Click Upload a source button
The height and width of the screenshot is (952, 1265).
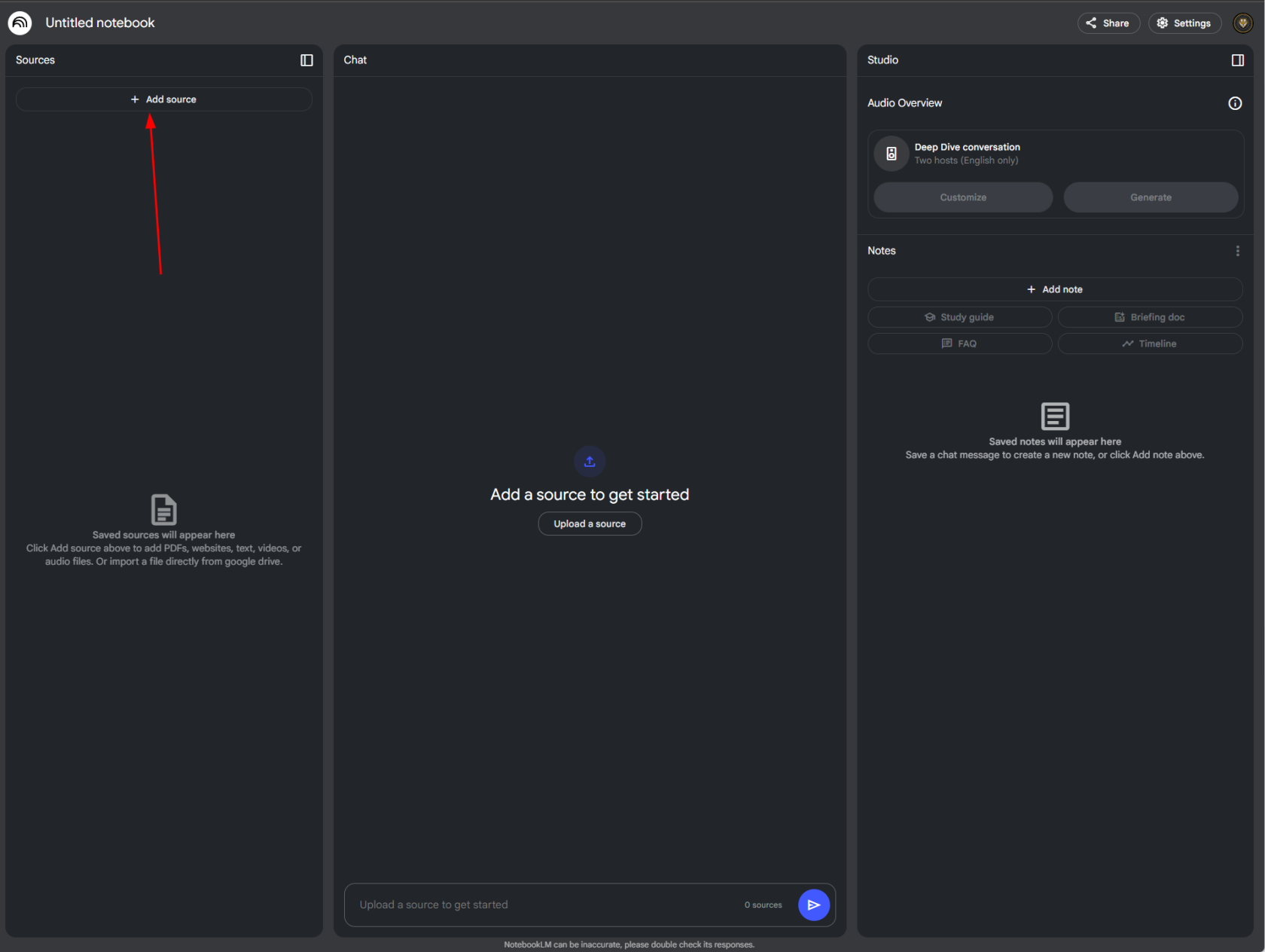click(590, 523)
